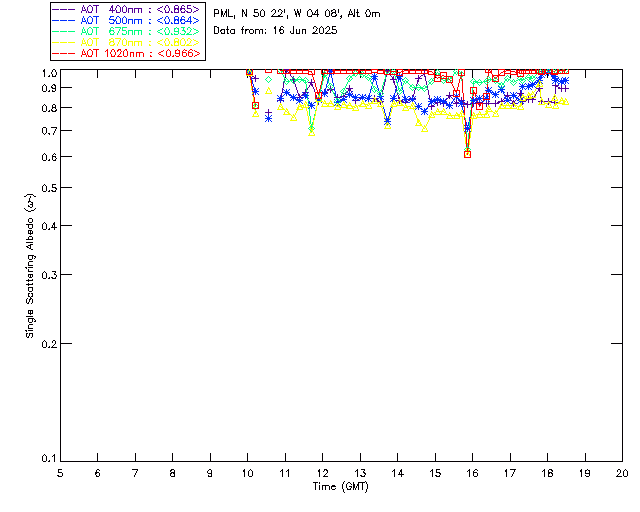
Task: Click the x-axis tick label 5
Action: coord(60,473)
